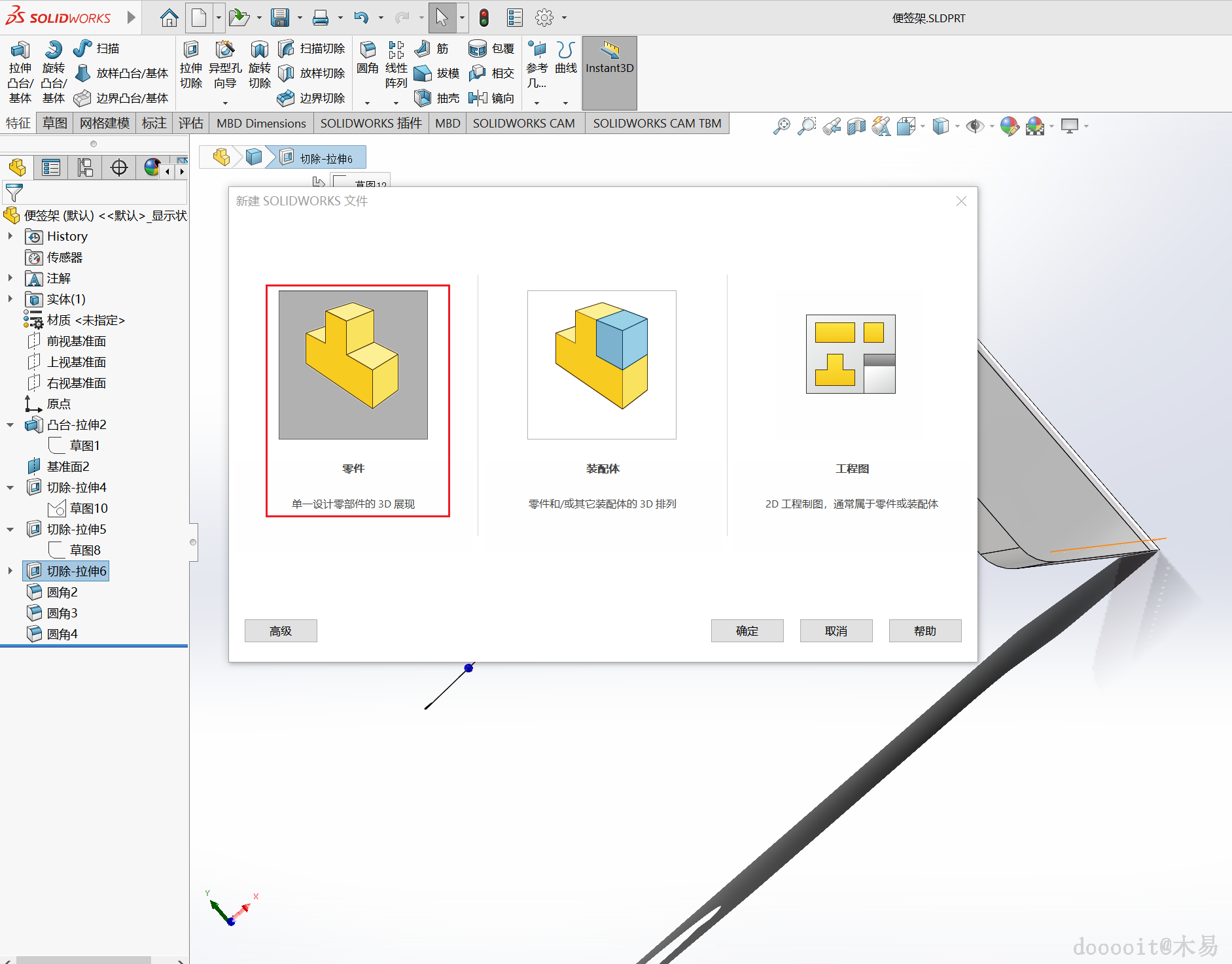1232x964 pixels.
Task: Click the Open file folder icon
Action: (x=239, y=18)
